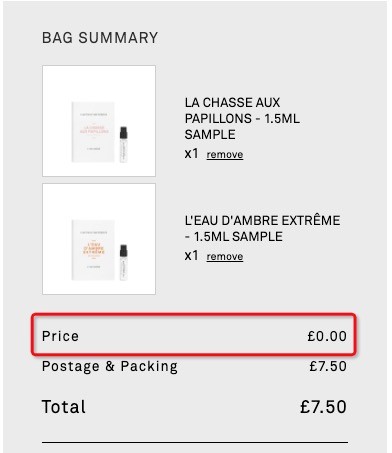The height and width of the screenshot is (453, 392).
Task: Open La Chasse aux Papillons product thumbnail
Action: tap(99, 121)
